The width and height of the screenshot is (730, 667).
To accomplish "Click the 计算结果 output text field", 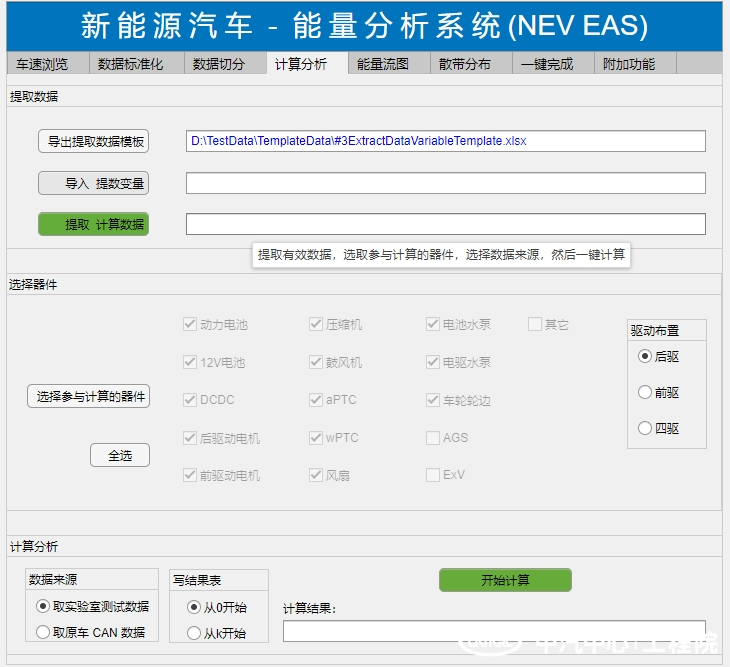I will coord(494,631).
